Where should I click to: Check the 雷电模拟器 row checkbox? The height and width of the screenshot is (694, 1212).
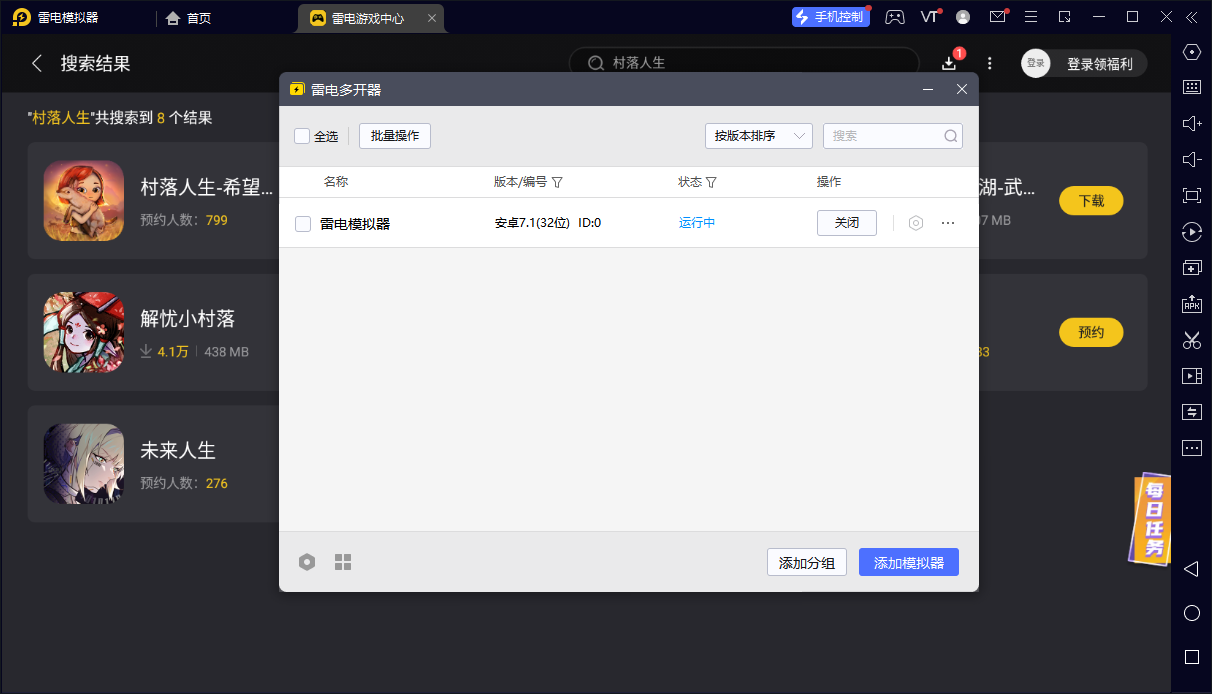pos(303,224)
